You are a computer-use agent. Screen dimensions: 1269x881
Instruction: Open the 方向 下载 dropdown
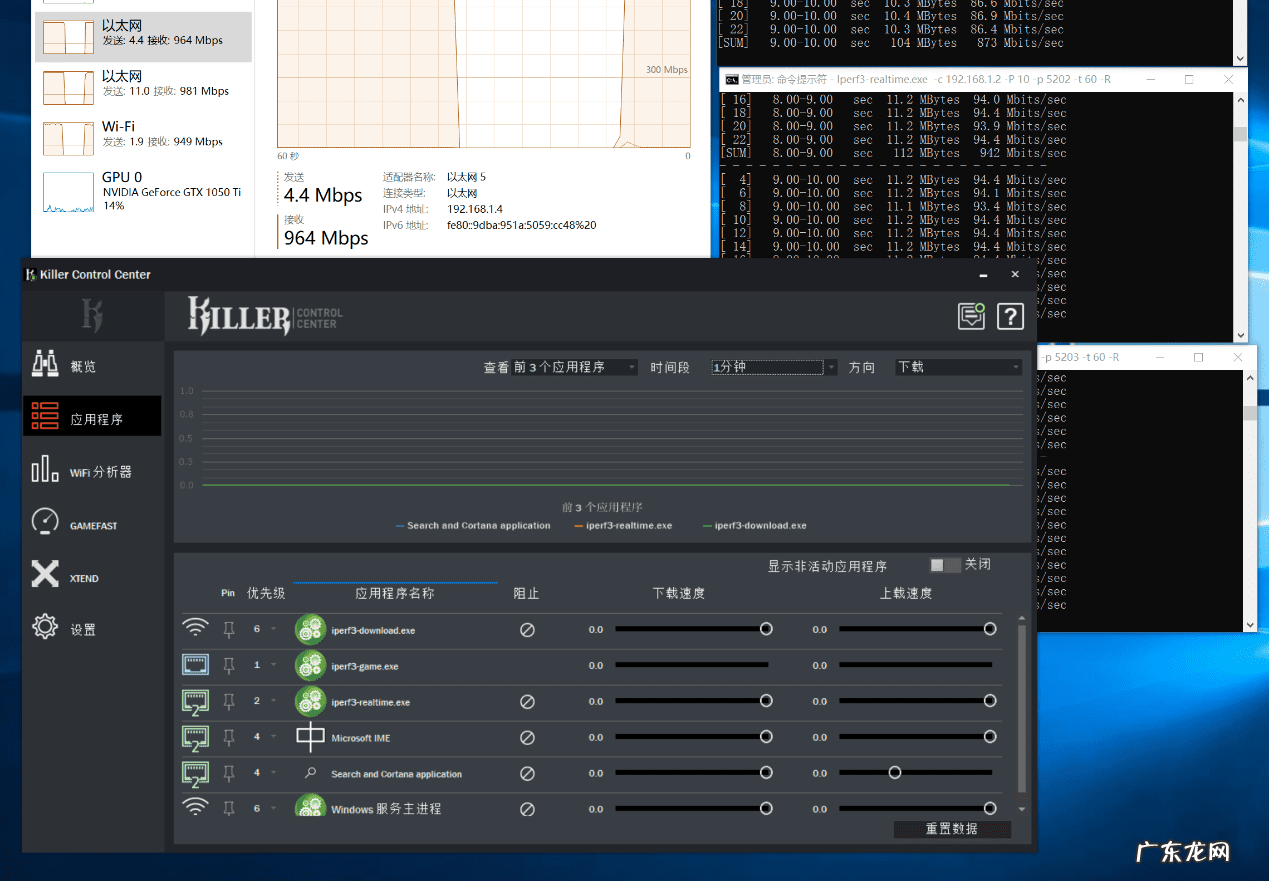[x=958, y=367]
